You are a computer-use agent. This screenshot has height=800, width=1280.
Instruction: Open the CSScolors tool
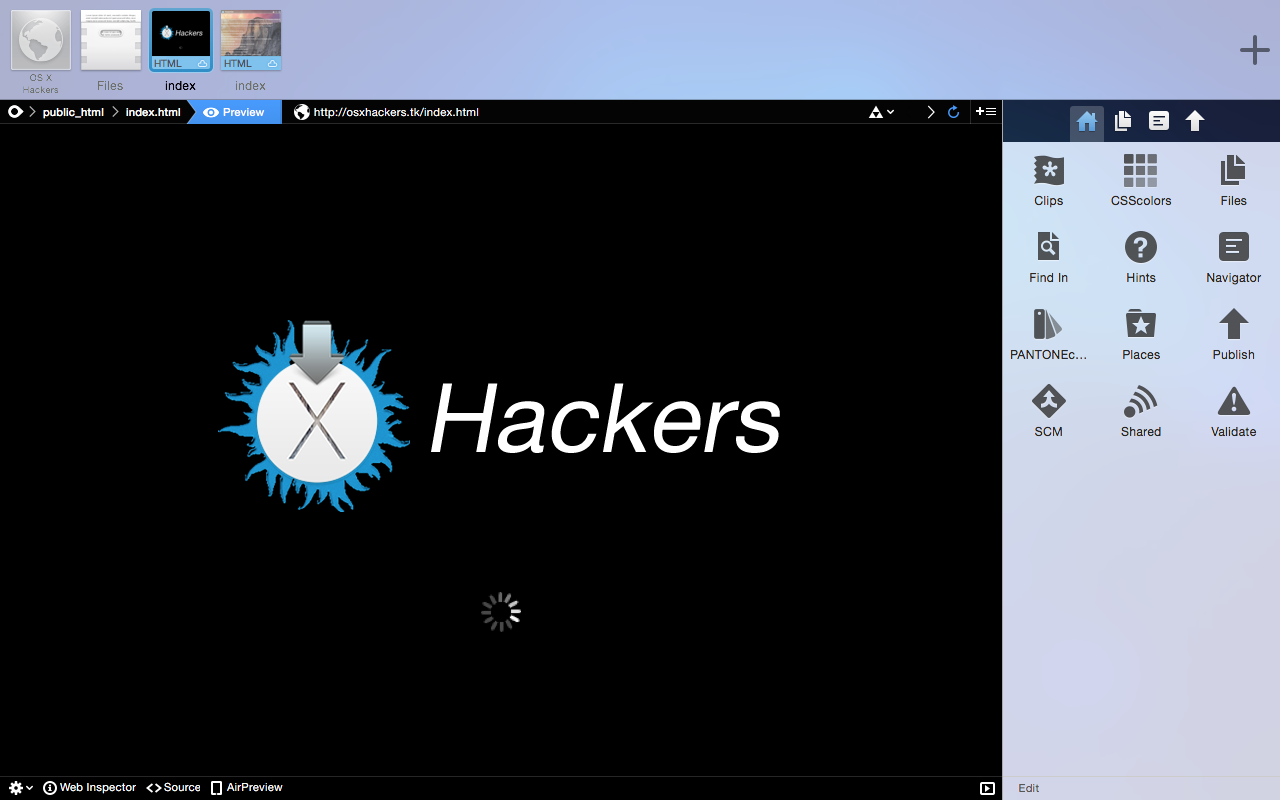click(x=1140, y=181)
